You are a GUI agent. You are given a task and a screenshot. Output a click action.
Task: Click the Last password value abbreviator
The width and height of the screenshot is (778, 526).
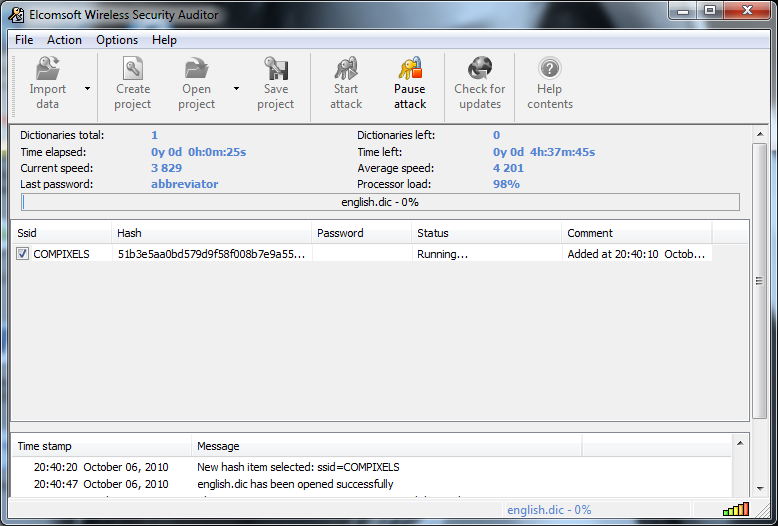[x=185, y=184]
